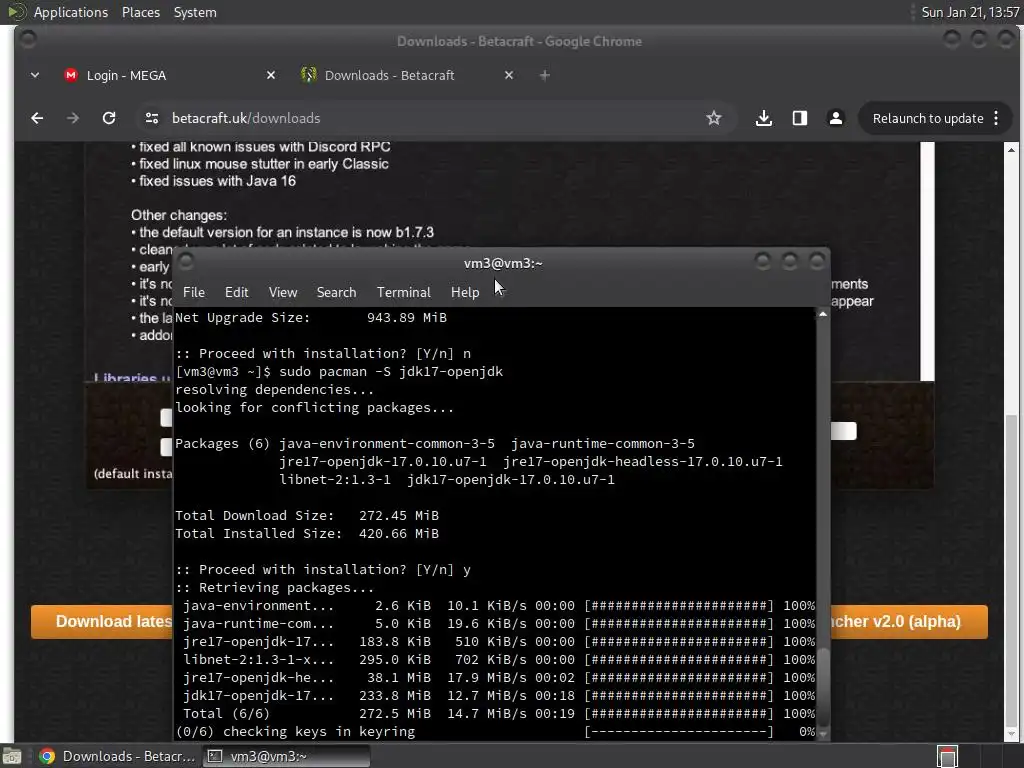Click Download latest orange button on page
This screenshot has width=1024, height=768.
tap(102, 621)
